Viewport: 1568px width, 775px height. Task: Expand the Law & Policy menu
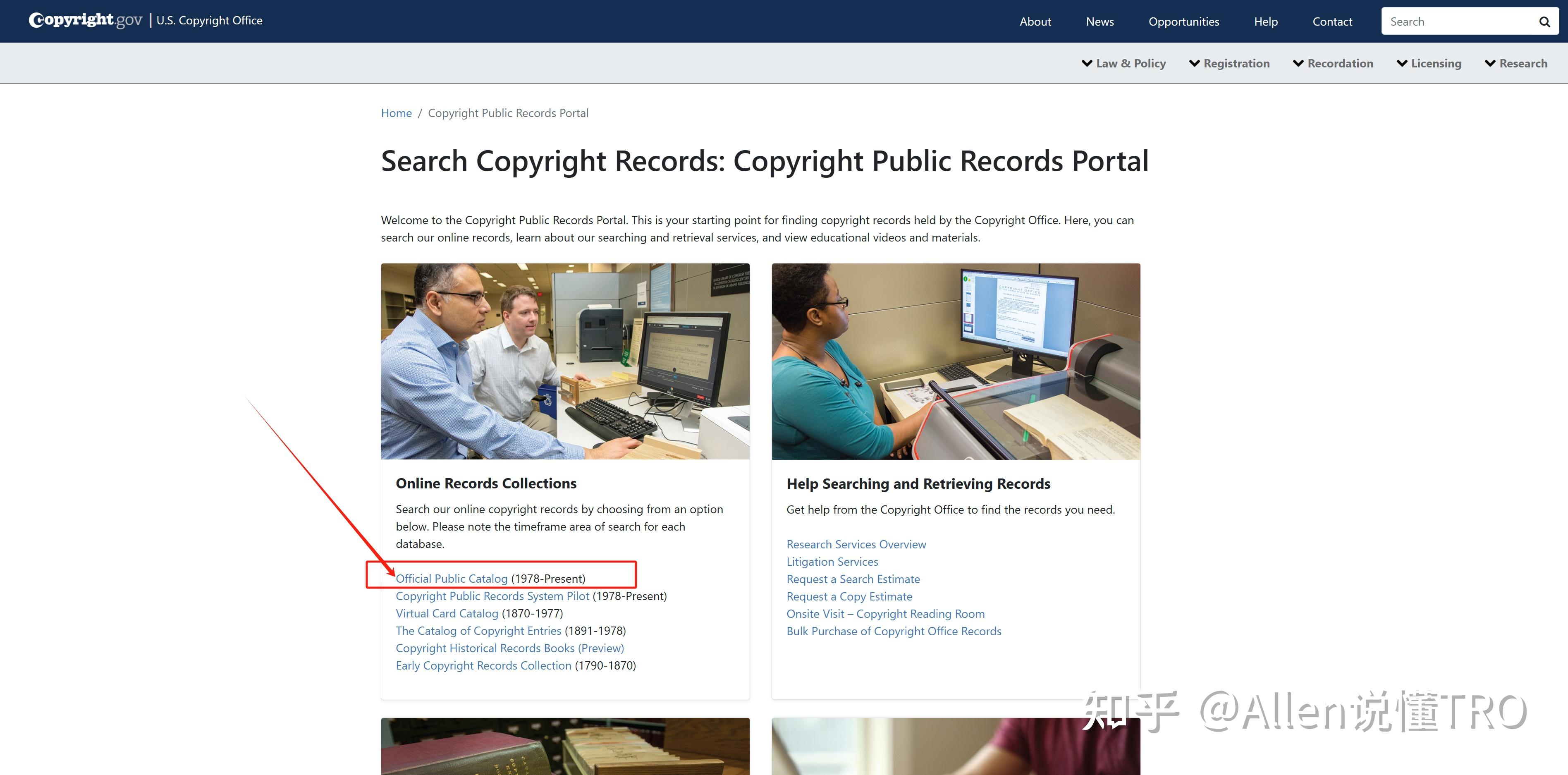click(1123, 63)
